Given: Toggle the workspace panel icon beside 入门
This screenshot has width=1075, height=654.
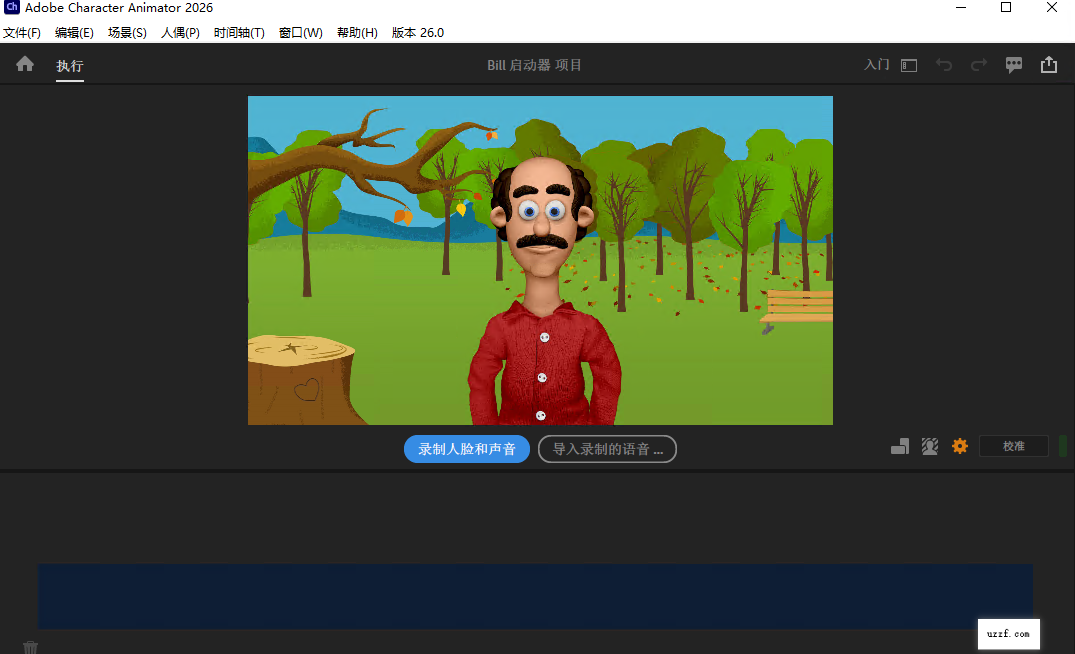Looking at the screenshot, I should tap(908, 64).
